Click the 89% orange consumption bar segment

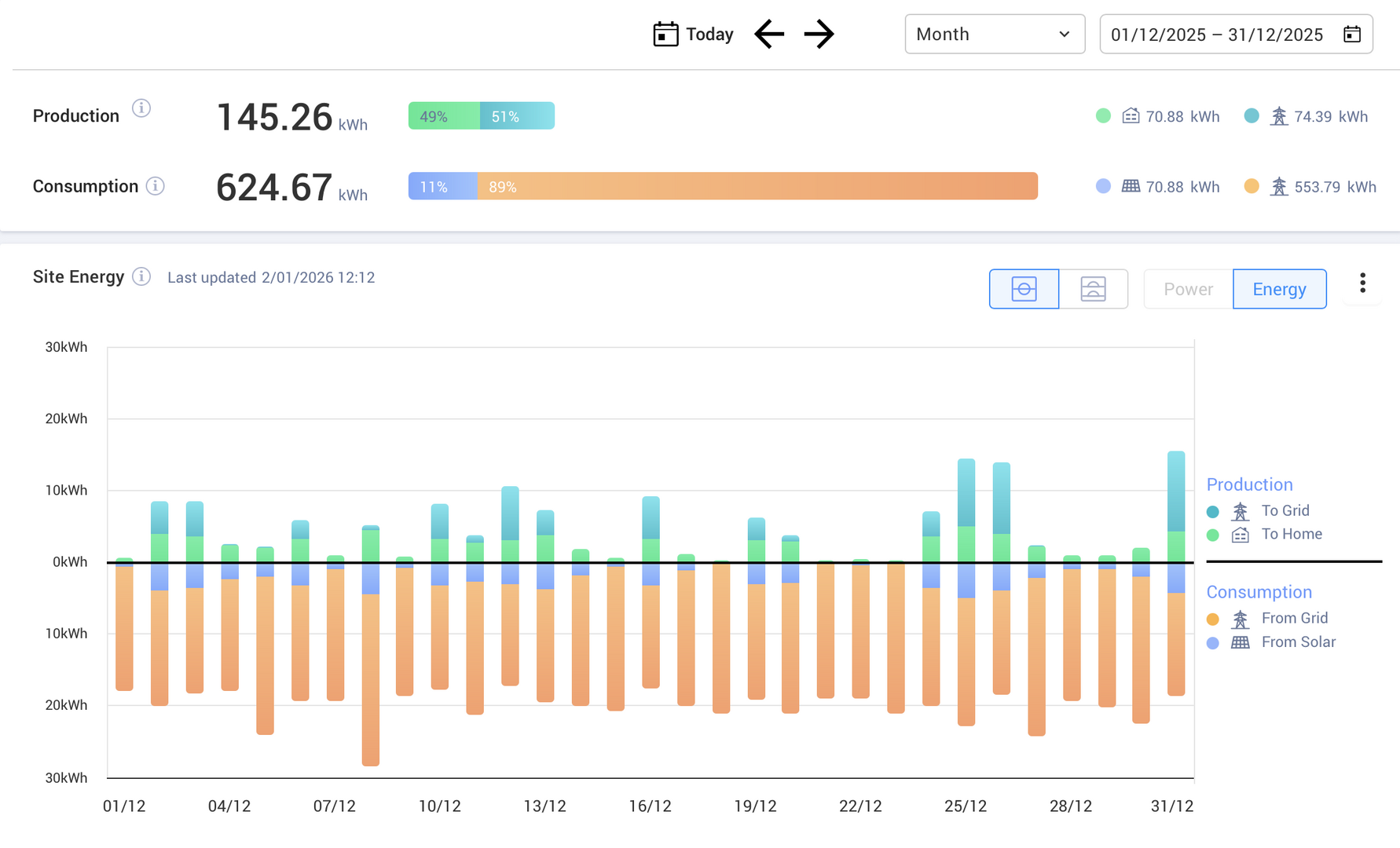(757, 186)
